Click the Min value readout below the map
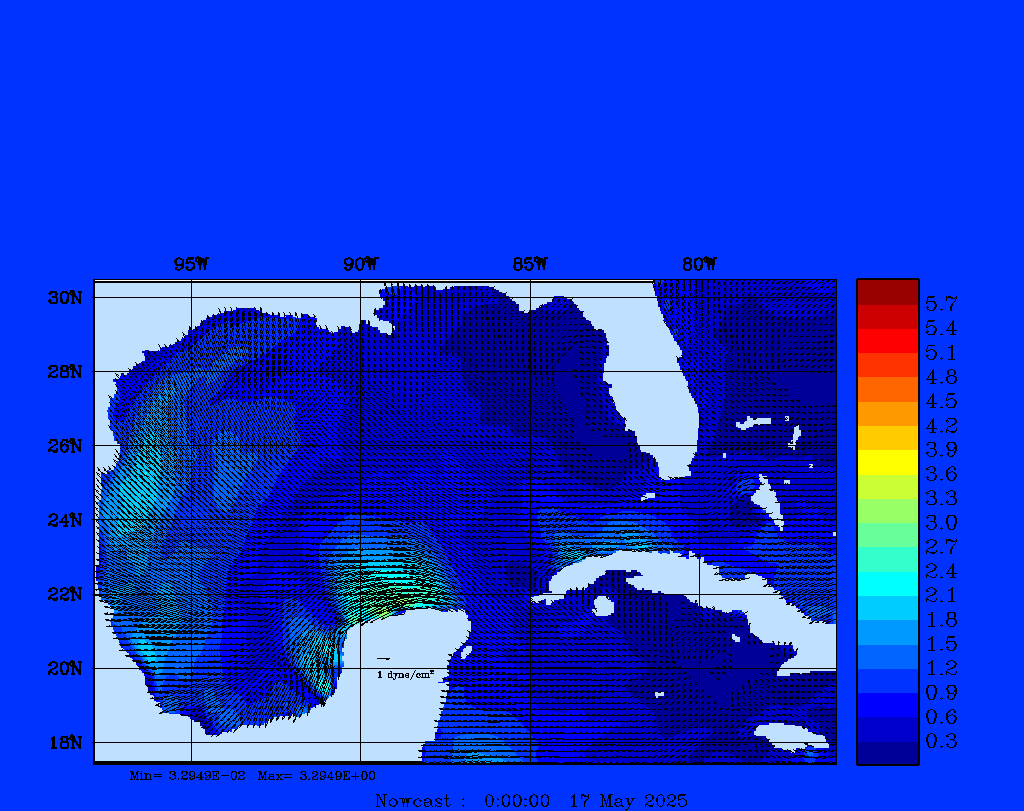Screen dimensions: 1024x811 [x=188, y=775]
